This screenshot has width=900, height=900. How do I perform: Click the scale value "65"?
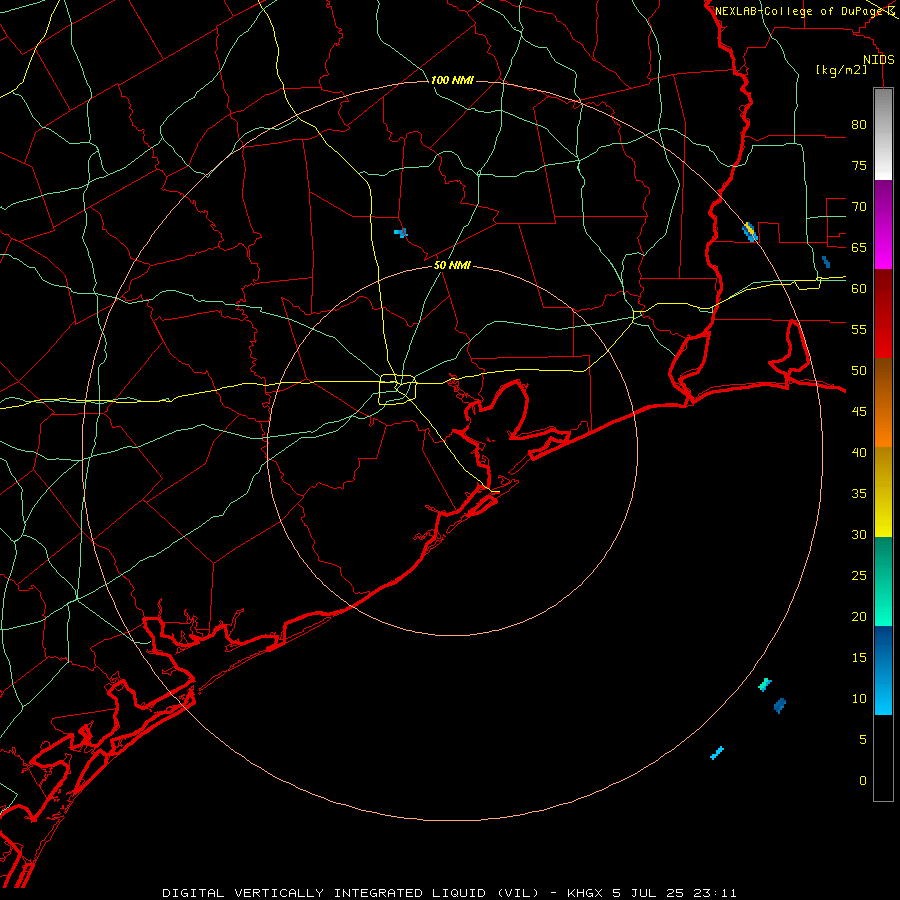click(859, 247)
